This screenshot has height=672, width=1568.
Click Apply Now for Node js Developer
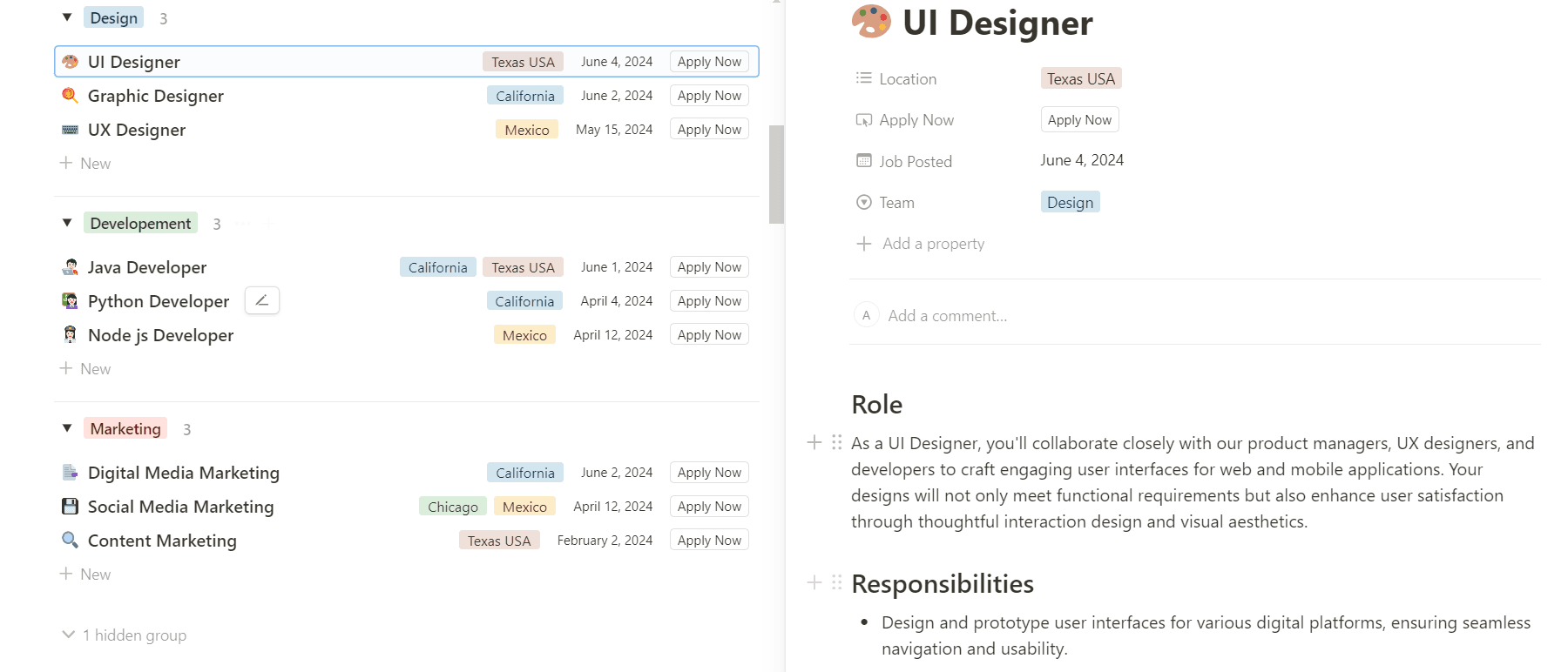tap(709, 335)
